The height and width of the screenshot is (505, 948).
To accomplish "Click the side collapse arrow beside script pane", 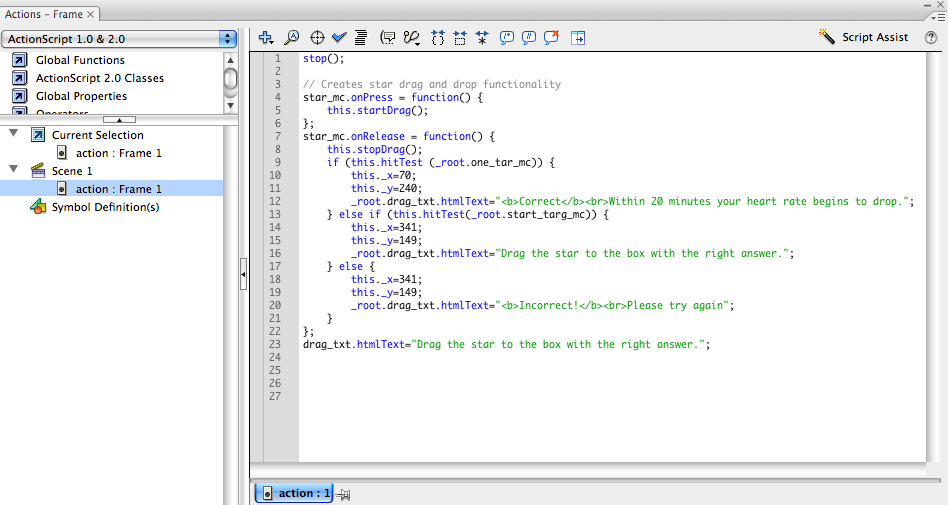I will click(x=244, y=274).
